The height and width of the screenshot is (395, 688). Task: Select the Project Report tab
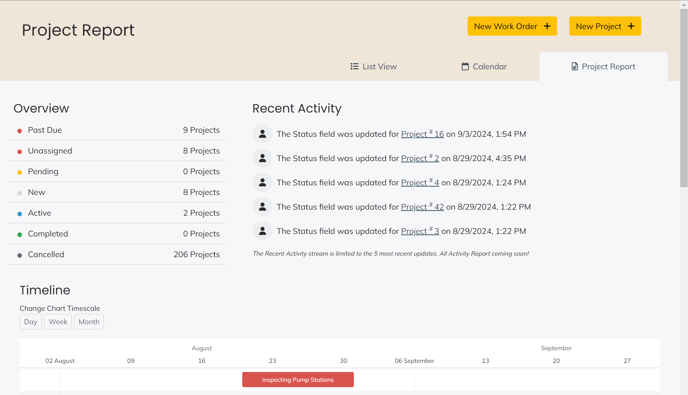[603, 66]
